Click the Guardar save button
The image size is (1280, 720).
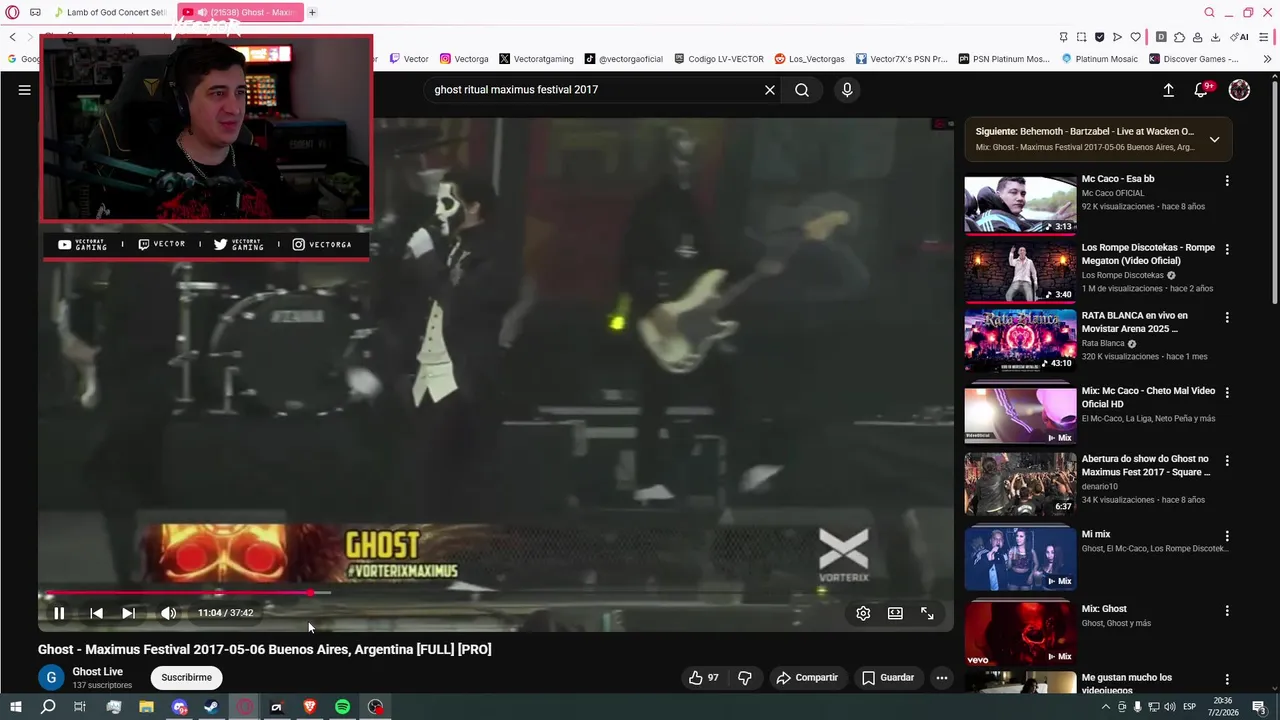(x=888, y=678)
